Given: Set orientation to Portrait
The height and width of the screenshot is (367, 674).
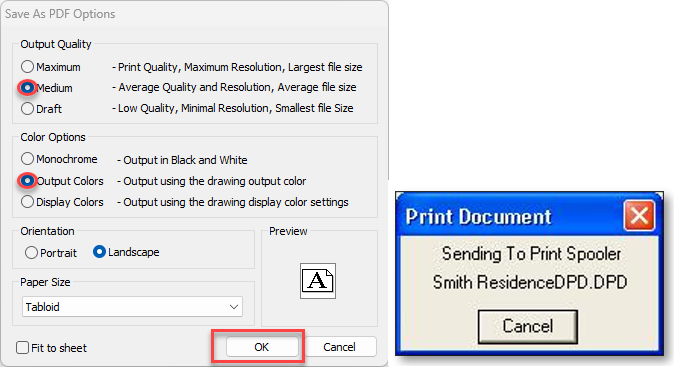Looking at the screenshot, I should [x=31, y=252].
